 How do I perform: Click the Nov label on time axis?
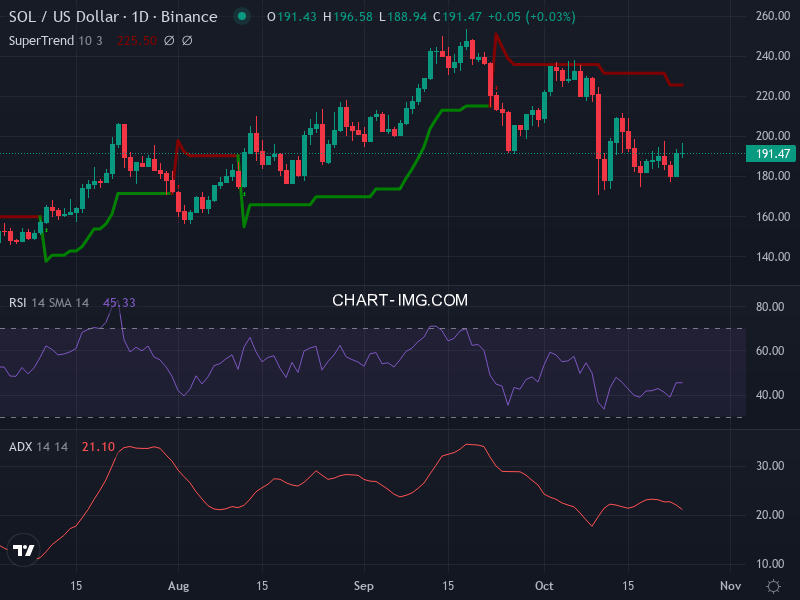pos(730,585)
